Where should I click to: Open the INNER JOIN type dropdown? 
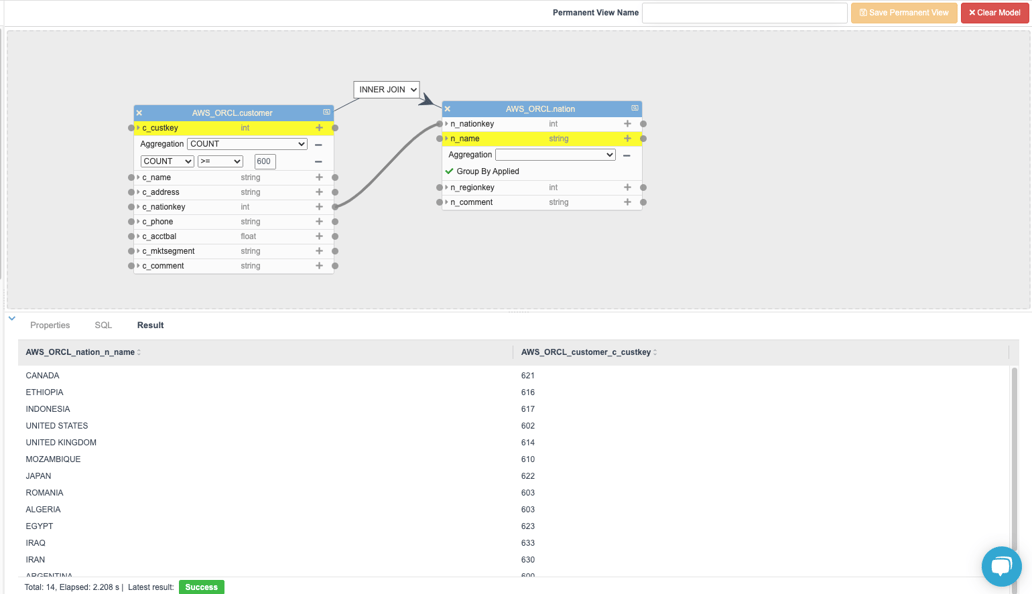coord(385,88)
